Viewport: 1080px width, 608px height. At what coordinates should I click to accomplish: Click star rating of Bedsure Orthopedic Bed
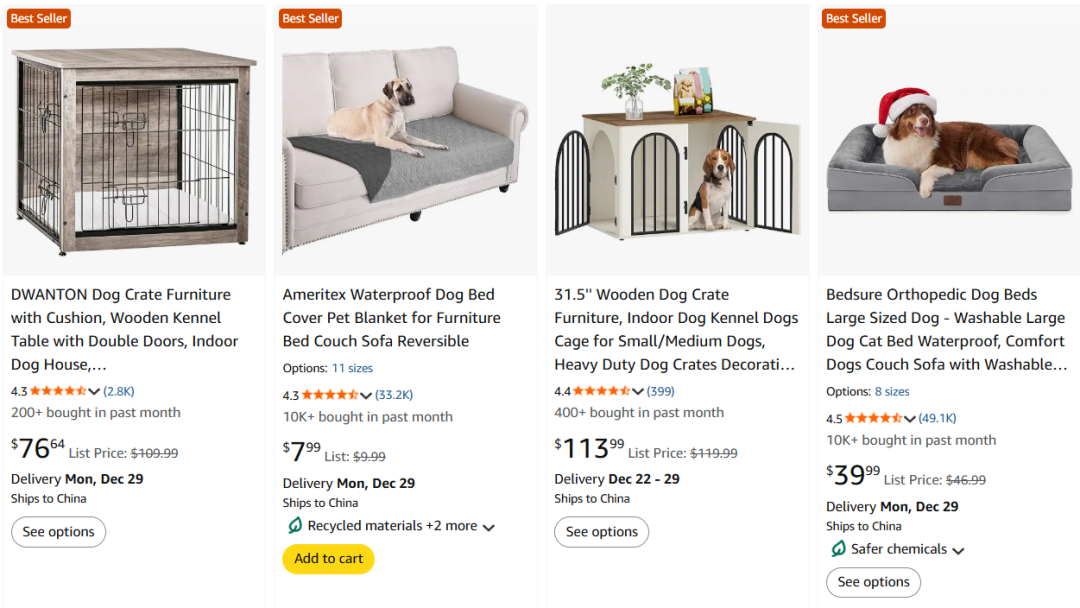[x=873, y=418]
